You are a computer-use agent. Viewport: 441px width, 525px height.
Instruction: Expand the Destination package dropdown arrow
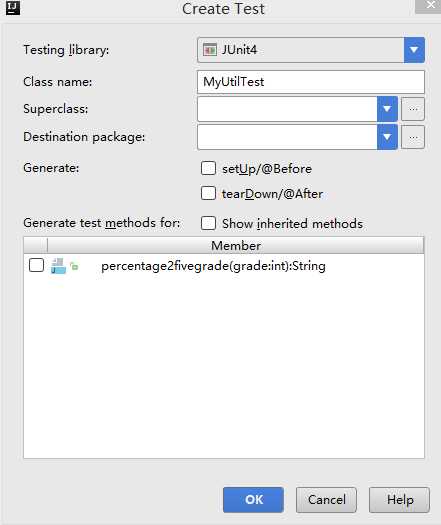(x=387, y=137)
